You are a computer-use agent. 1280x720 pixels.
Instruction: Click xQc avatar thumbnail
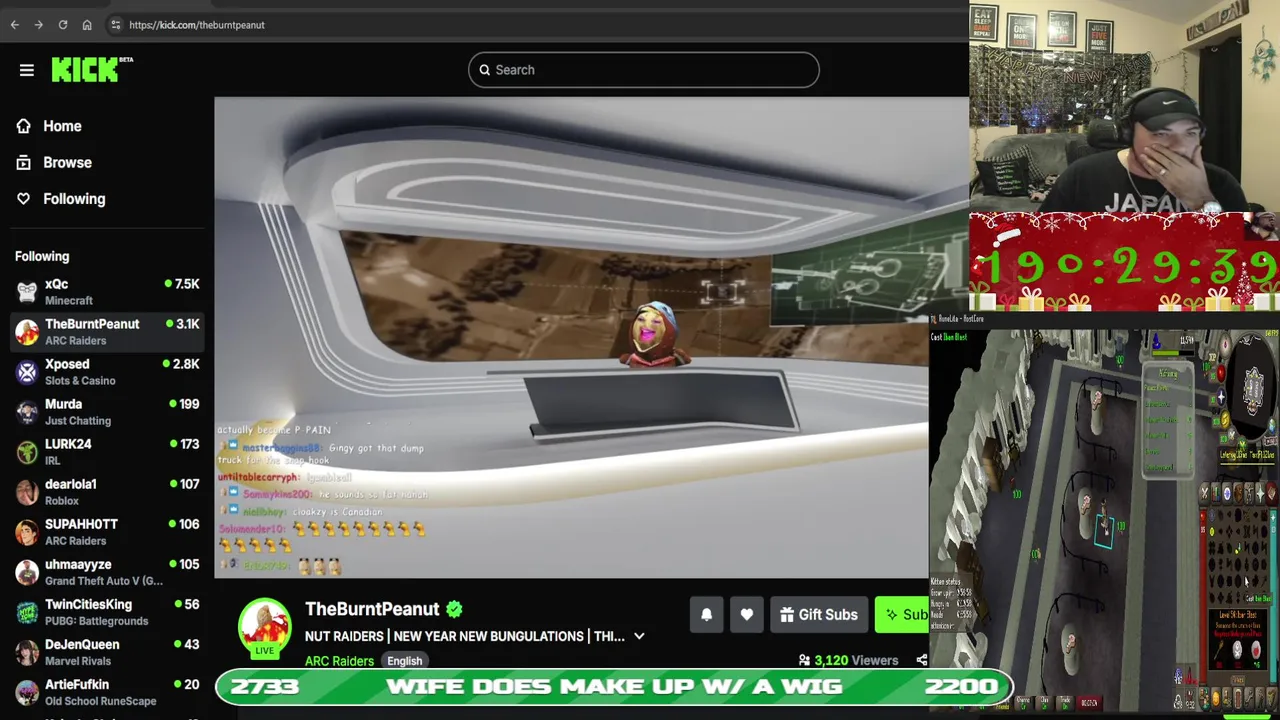(x=27, y=292)
